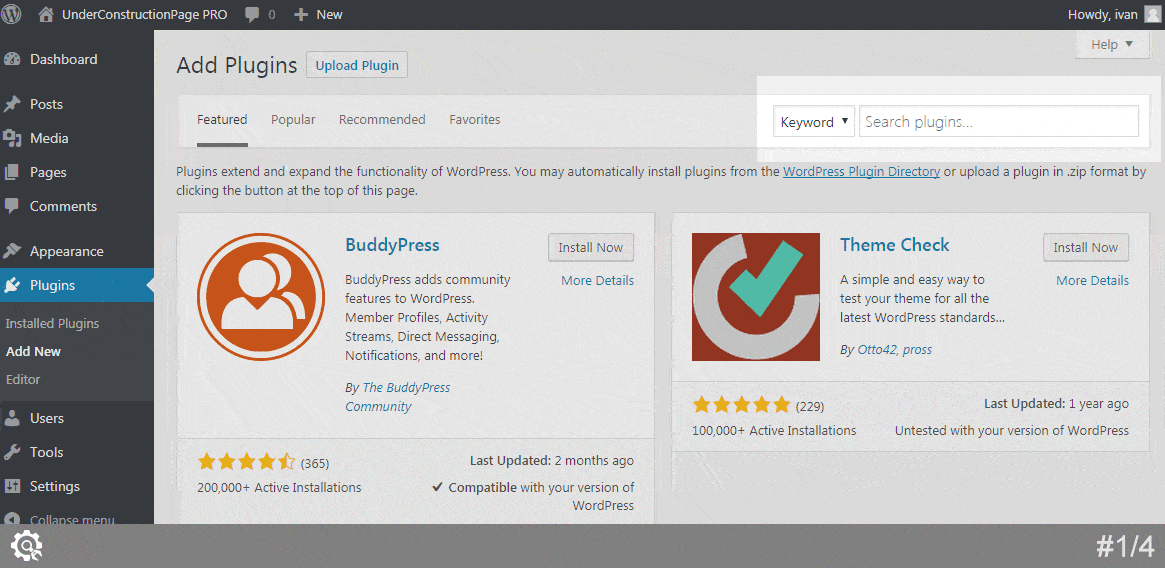
Task: Switch to the Popular tab
Action: pos(293,120)
